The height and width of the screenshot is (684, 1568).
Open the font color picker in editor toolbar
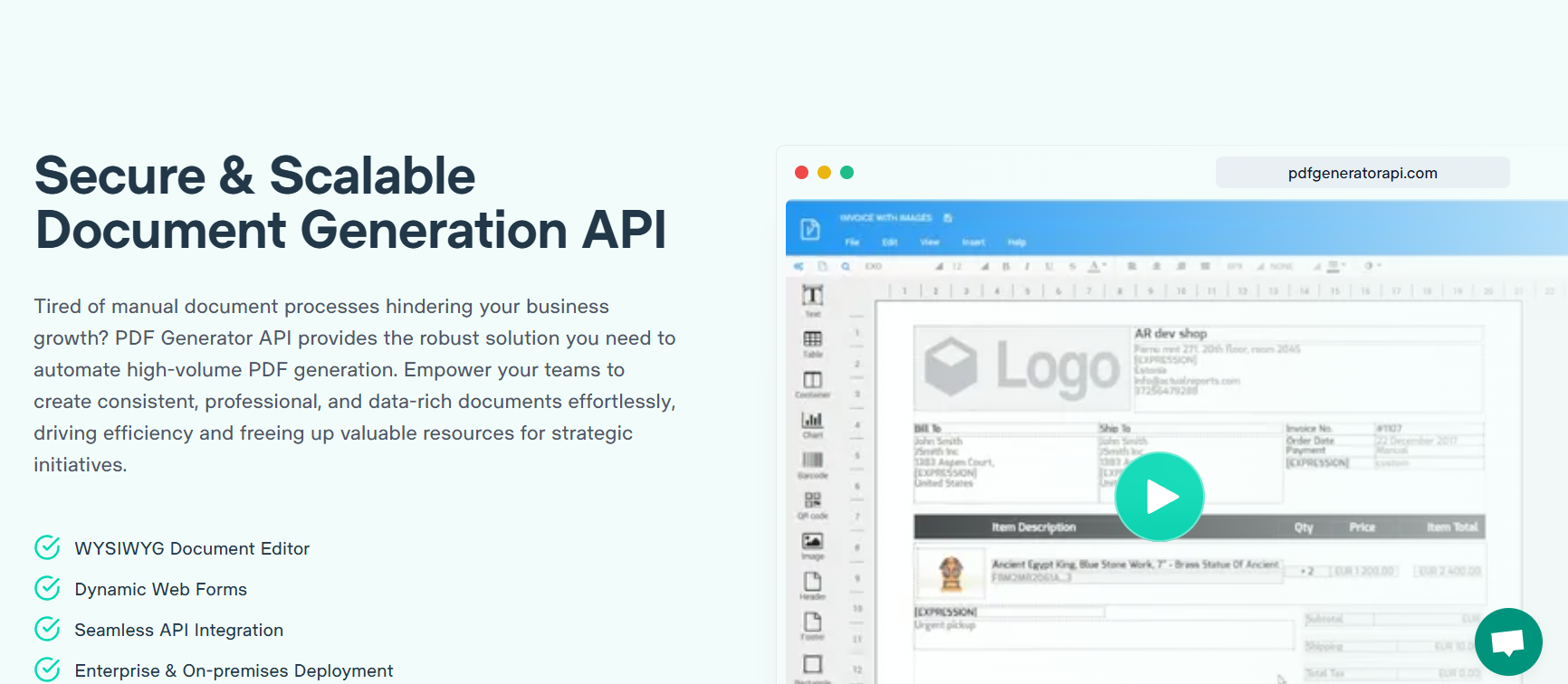point(1096,267)
